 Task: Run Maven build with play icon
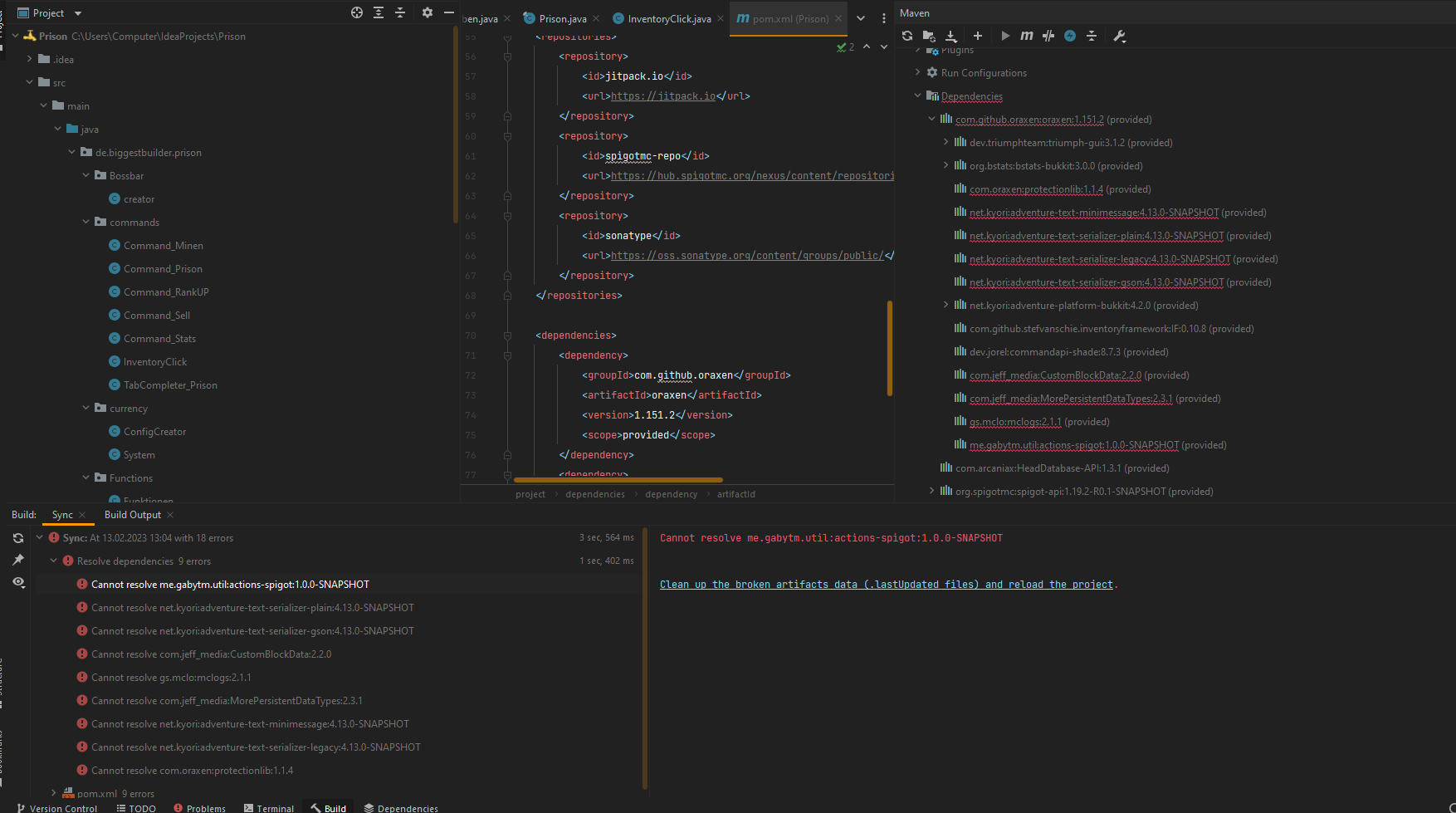point(1005,36)
